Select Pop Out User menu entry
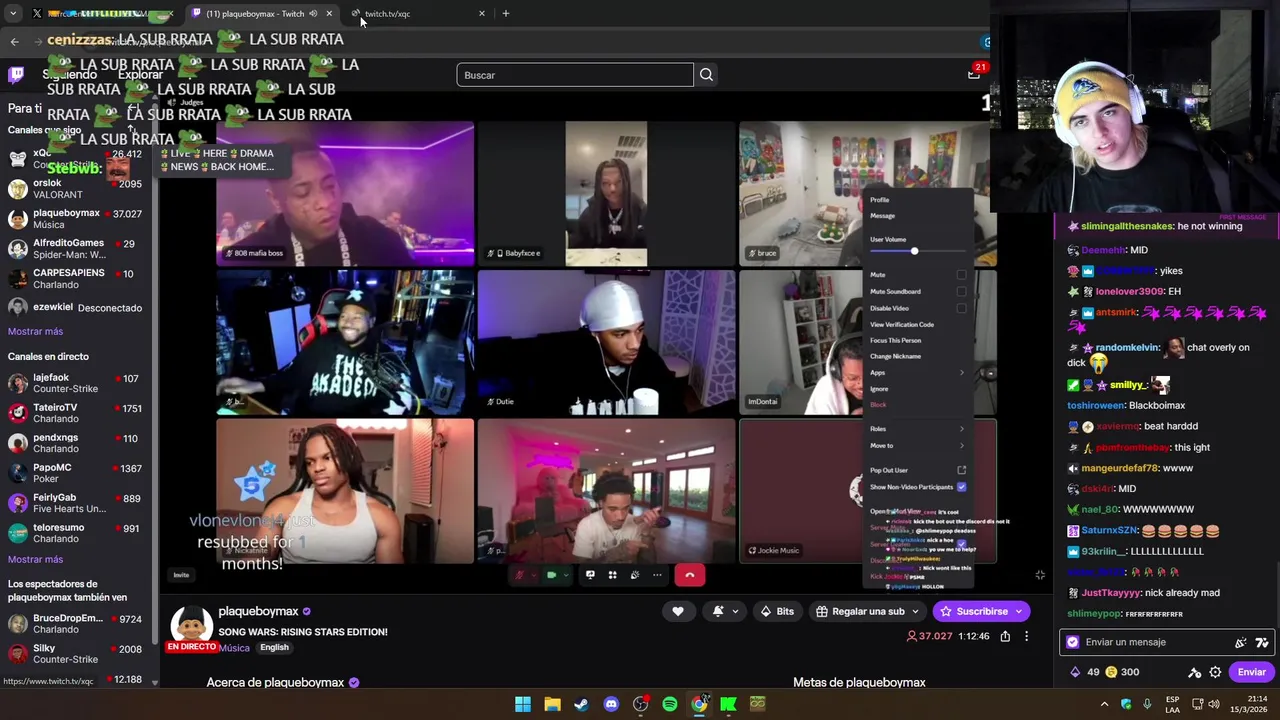This screenshot has height=720, width=1280. tap(917, 470)
